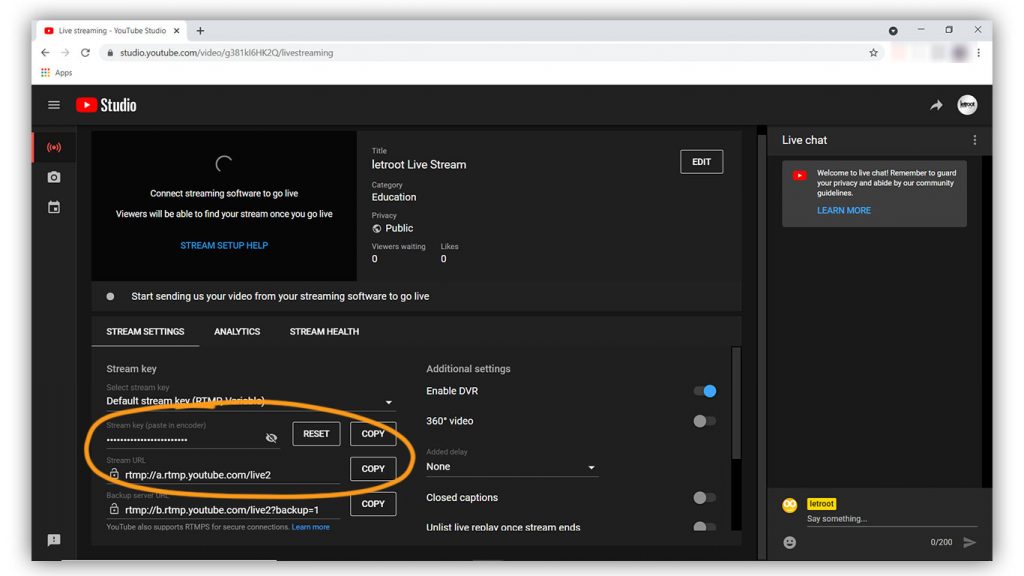Viewport: 1024px width, 576px height.
Task: Click the Education category text
Action: point(394,197)
